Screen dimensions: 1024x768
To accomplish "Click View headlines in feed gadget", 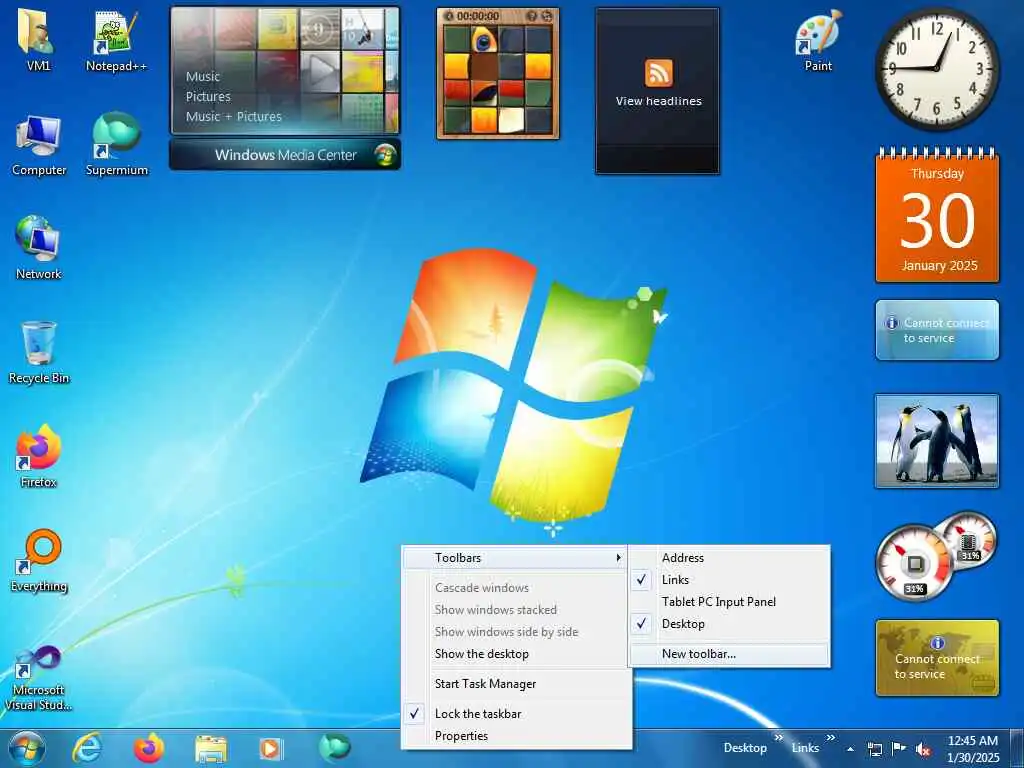I will [x=658, y=101].
